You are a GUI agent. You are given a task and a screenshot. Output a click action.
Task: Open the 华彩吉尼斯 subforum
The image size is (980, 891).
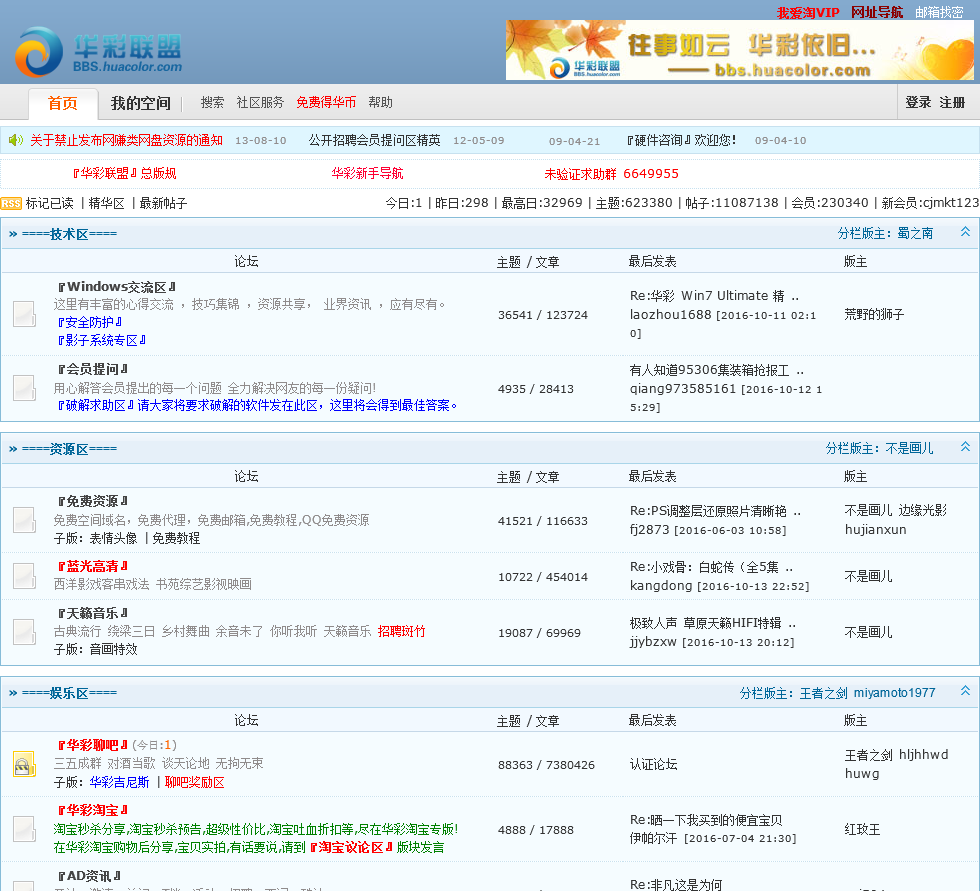click(x=119, y=782)
